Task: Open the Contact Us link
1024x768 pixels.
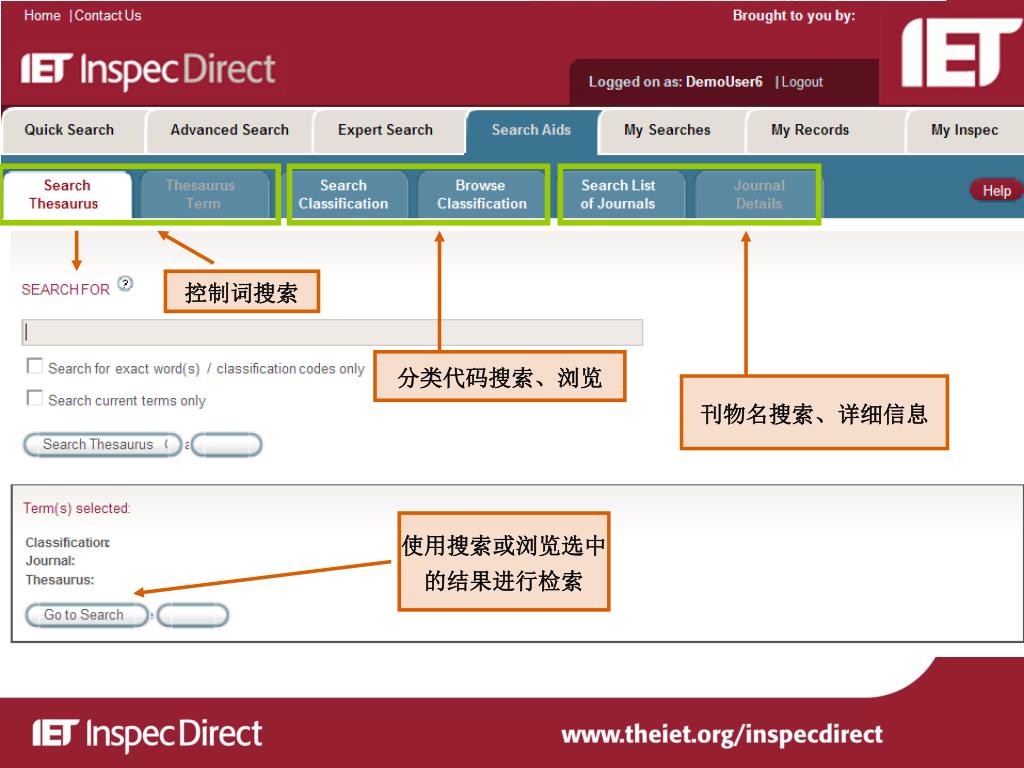Action: [x=108, y=15]
